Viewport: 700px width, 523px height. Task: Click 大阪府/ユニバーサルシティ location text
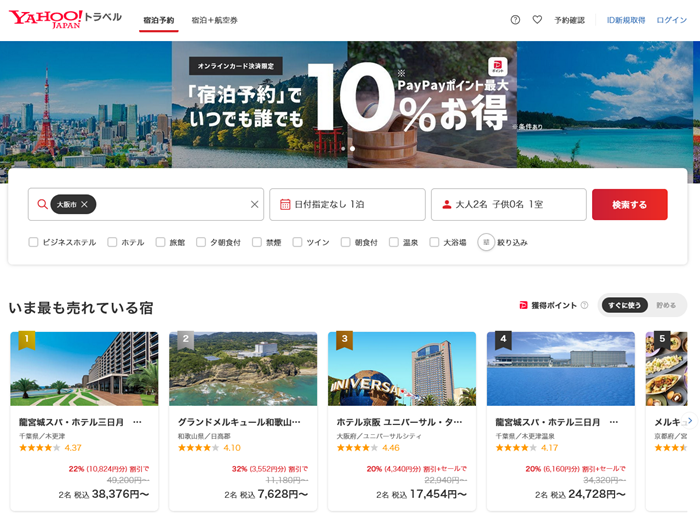pyautogui.click(x=379, y=436)
